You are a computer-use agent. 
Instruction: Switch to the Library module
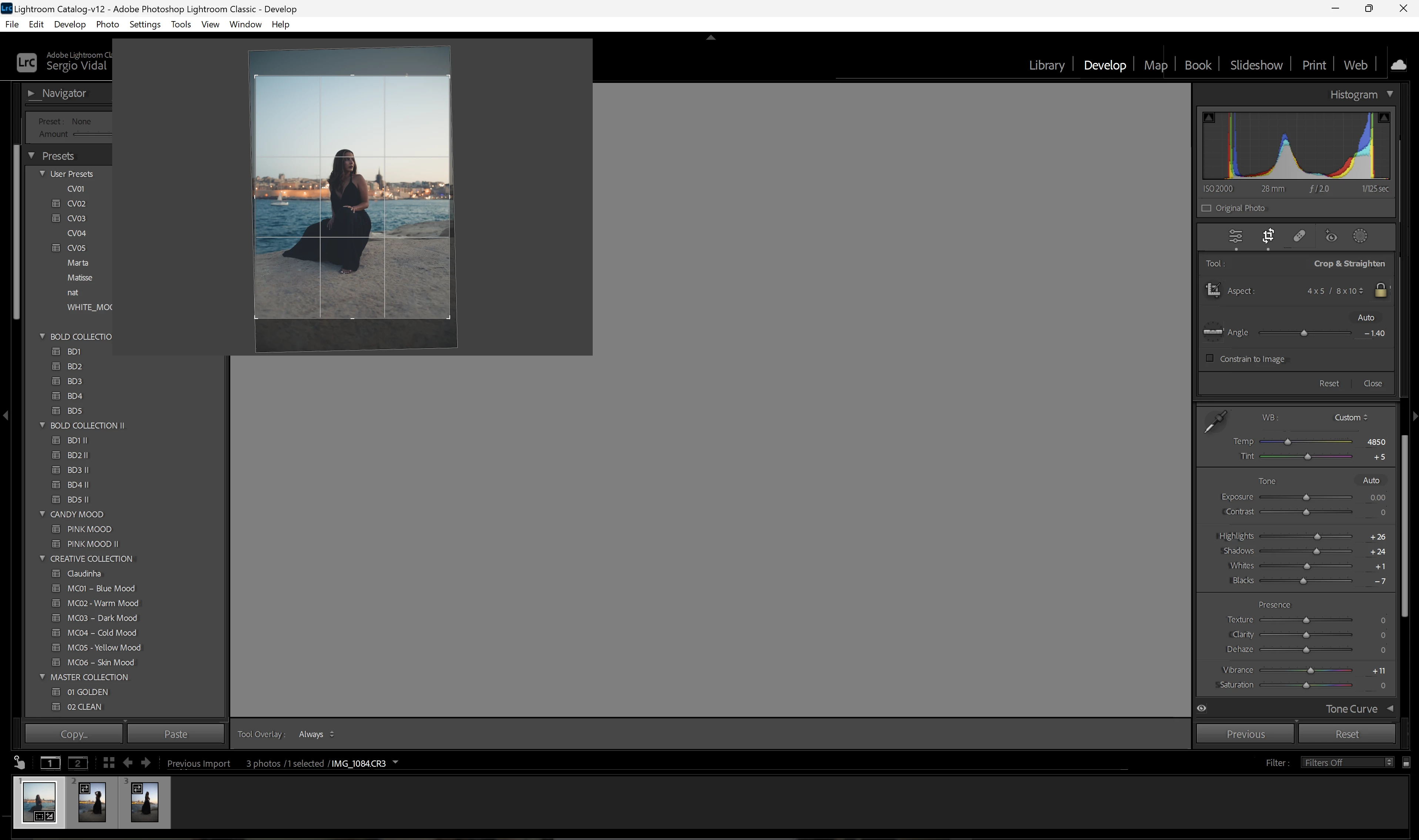pos(1046,65)
